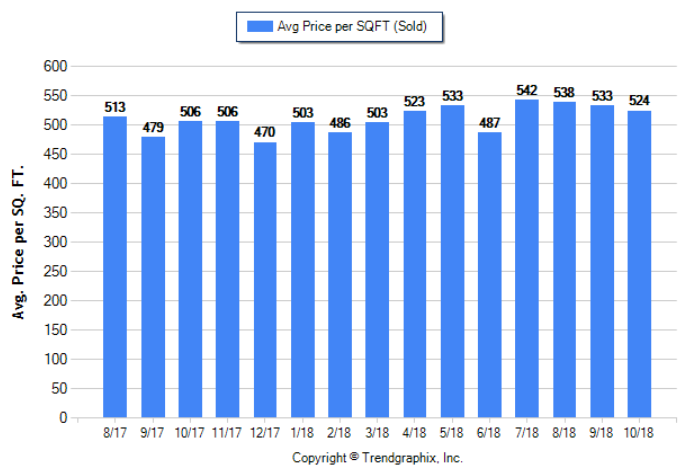
Task: Click the Copyright Trendgraphix, Inc. text
Action: coord(377,457)
